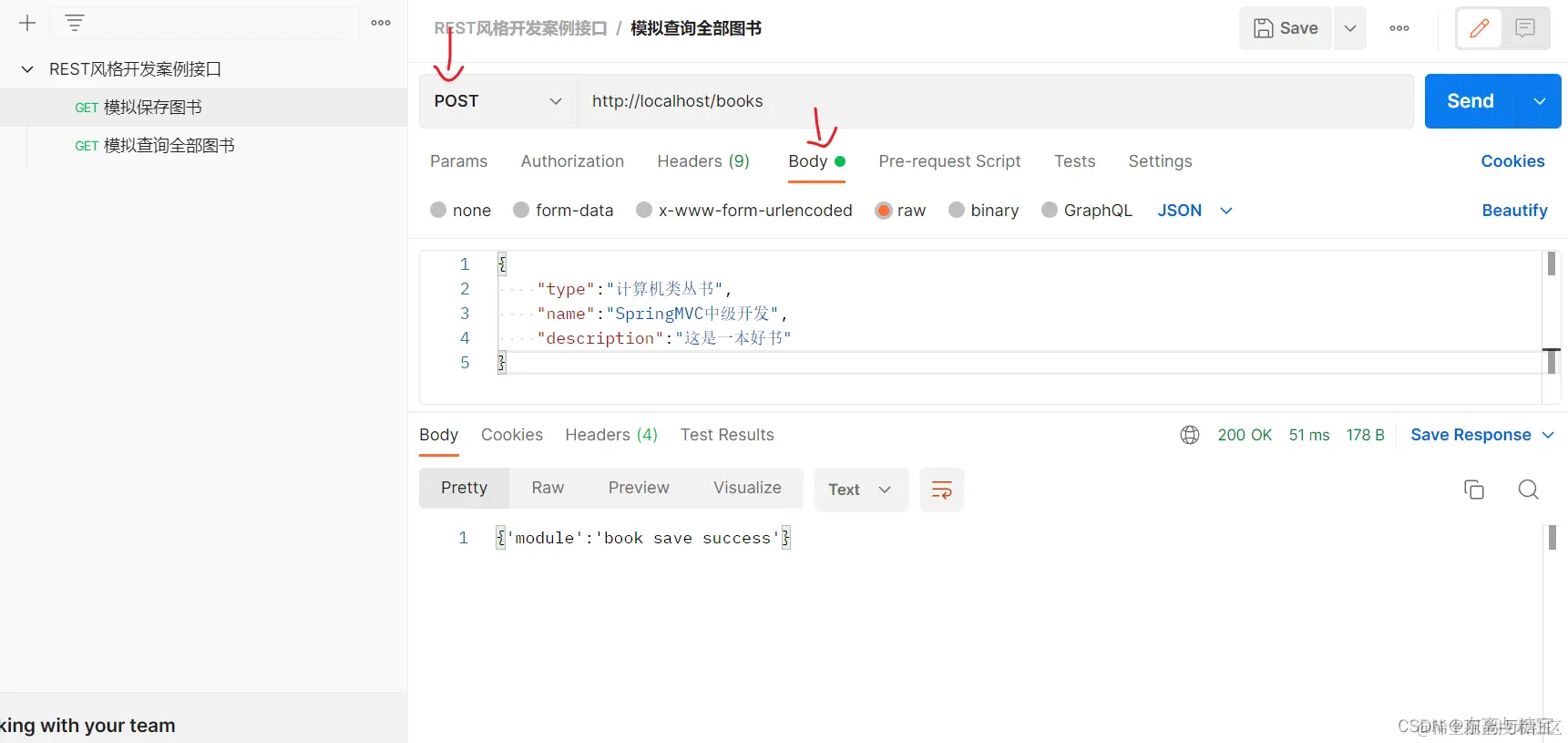Click the Cookies link
The width and height of the screenshot is (1568, 743).
1512,161
